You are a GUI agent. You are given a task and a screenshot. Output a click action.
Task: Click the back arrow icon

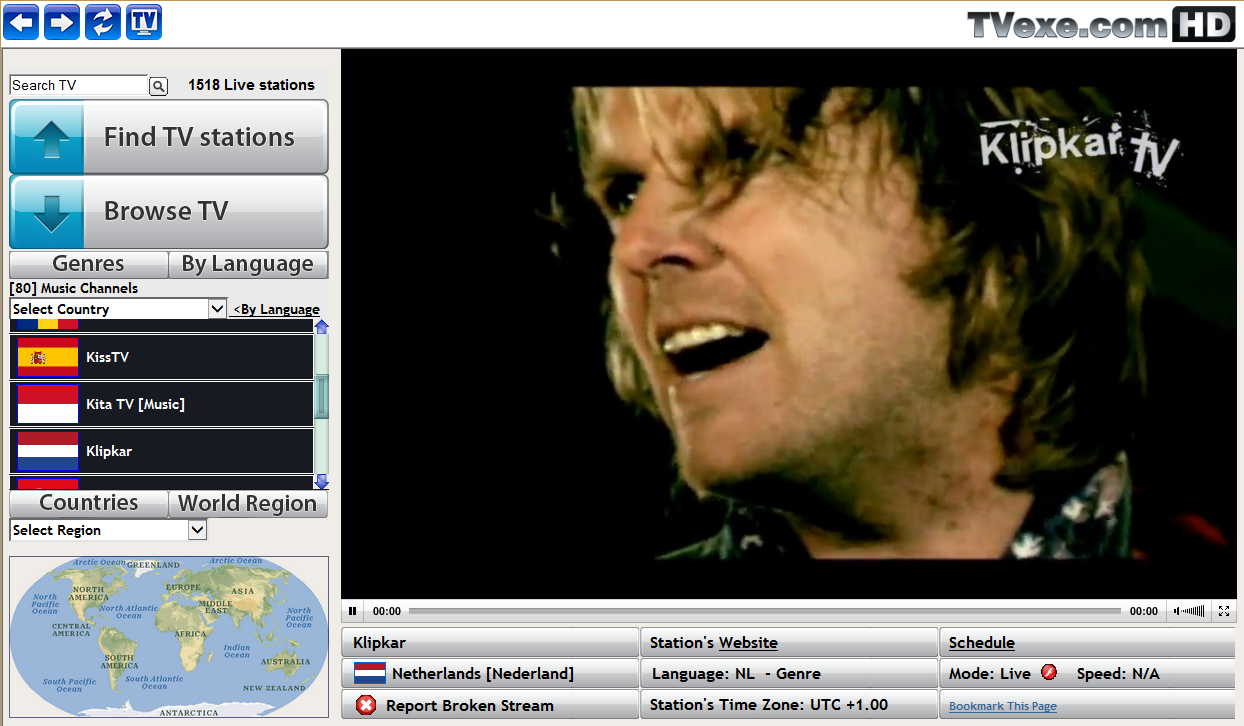[21, 21]
